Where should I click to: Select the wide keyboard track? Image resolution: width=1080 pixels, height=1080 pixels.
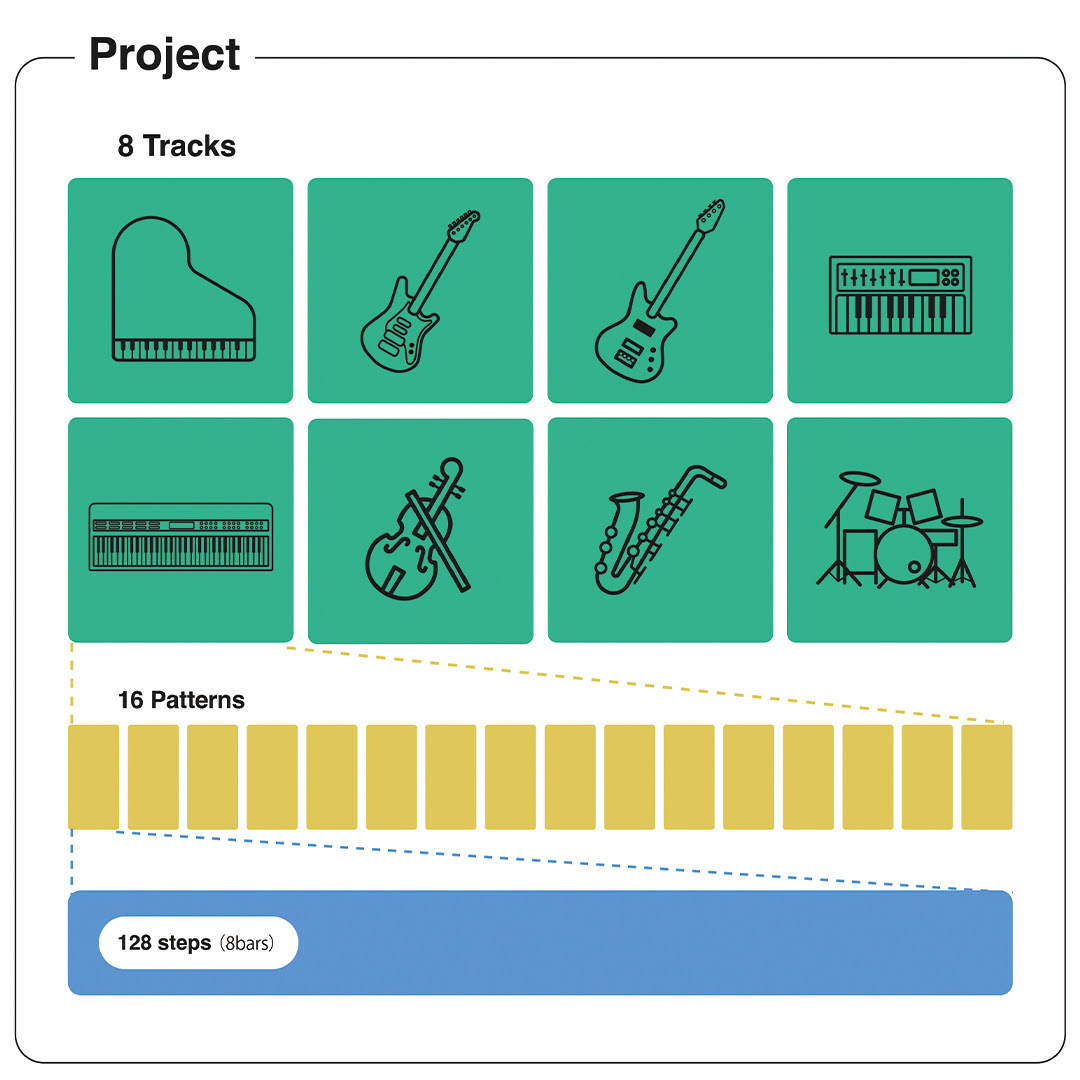(180, 530)
